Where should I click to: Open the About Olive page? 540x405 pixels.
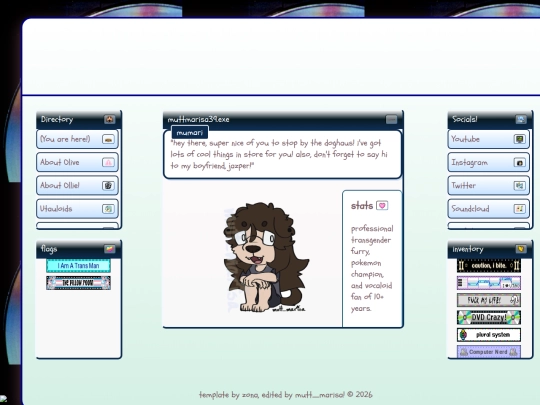tap(77, 162)
